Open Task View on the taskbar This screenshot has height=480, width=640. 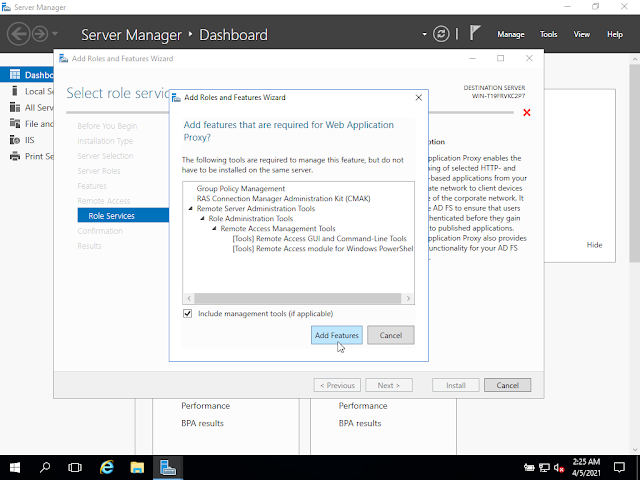click(75, 467)
